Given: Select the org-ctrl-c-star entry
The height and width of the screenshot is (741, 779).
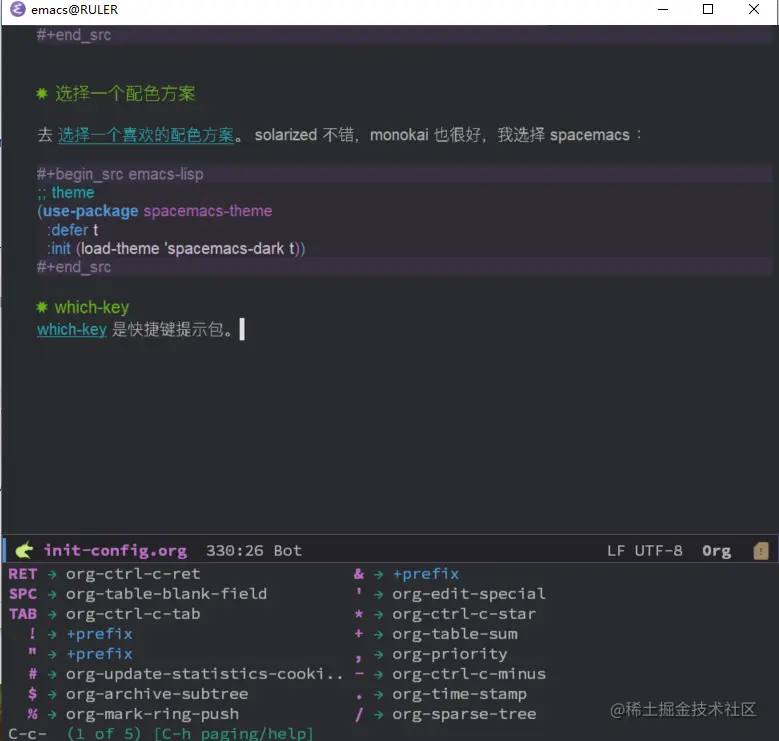Looking at the screenshot, I should 464,614.
